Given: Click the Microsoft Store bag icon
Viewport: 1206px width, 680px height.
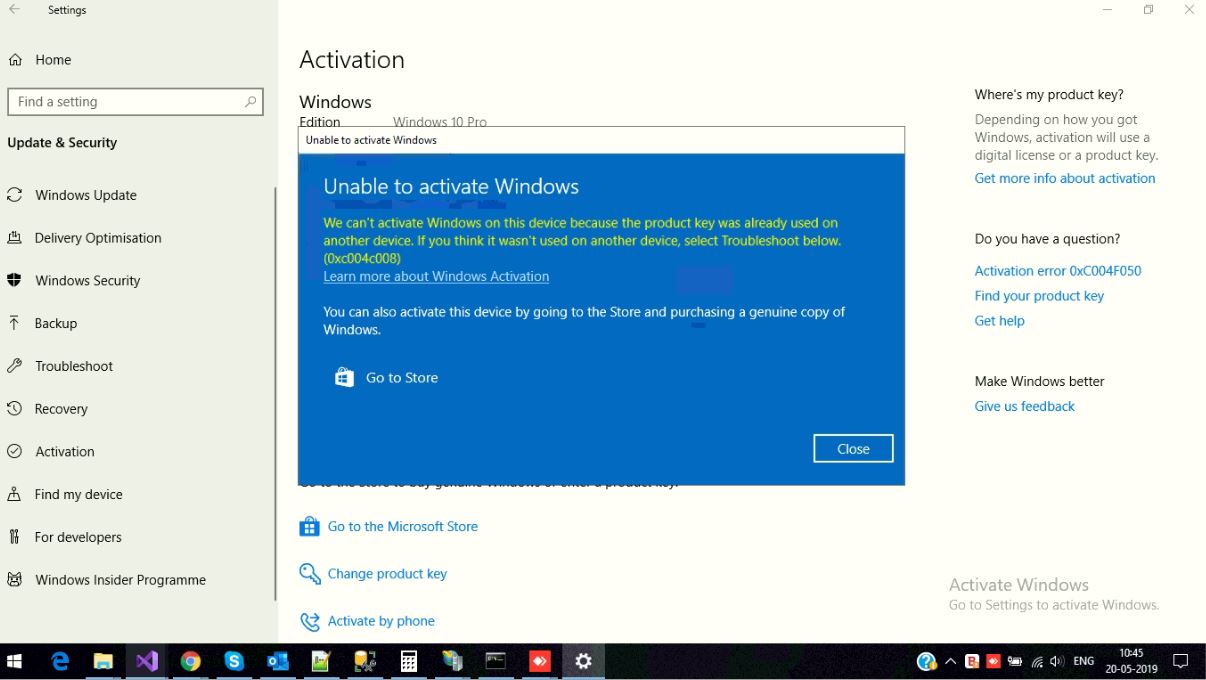Looking at the screenshot, I should click(x=309, y=527).
